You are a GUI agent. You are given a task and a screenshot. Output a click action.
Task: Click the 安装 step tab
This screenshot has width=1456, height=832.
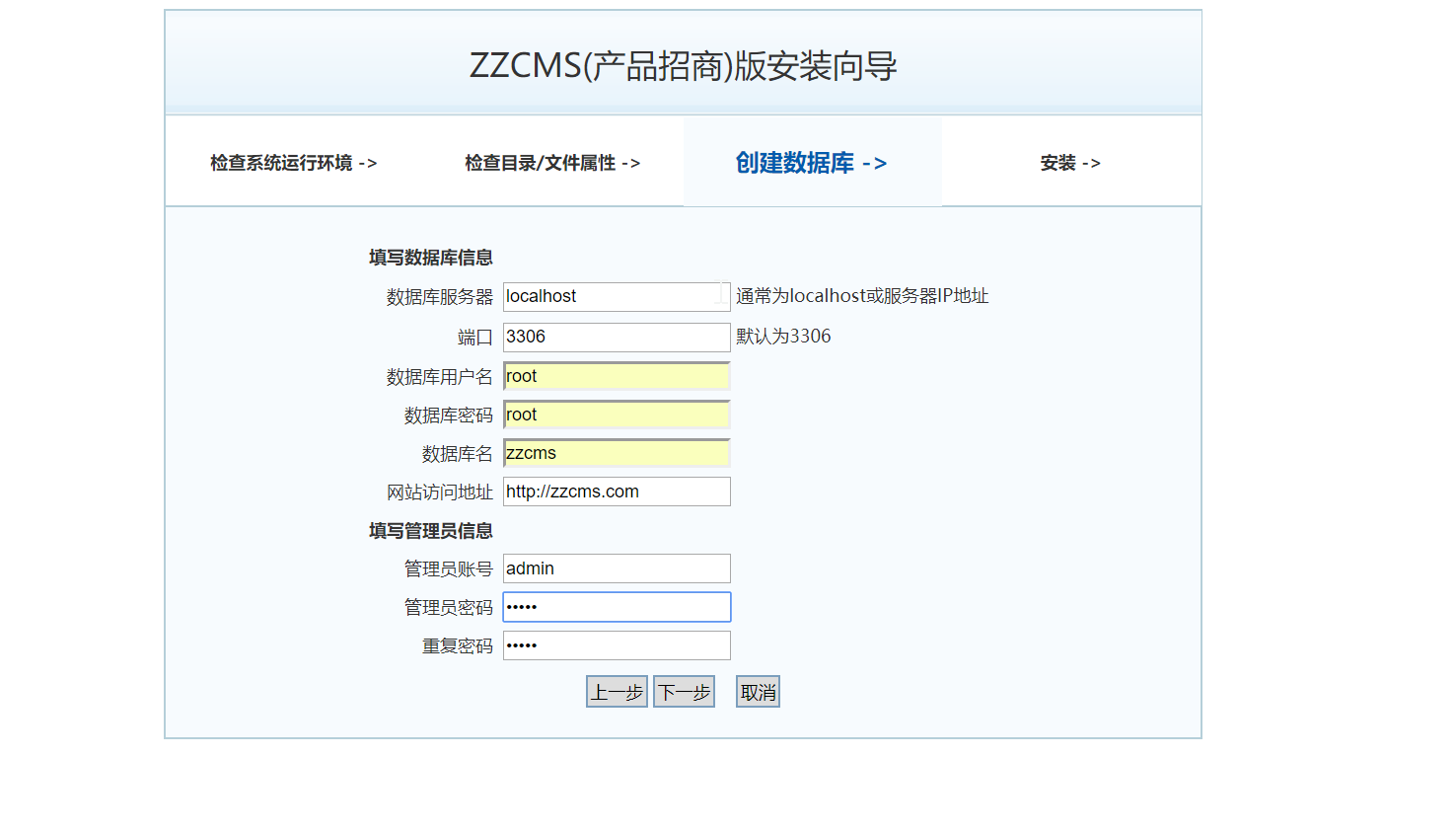(1070, 163)
